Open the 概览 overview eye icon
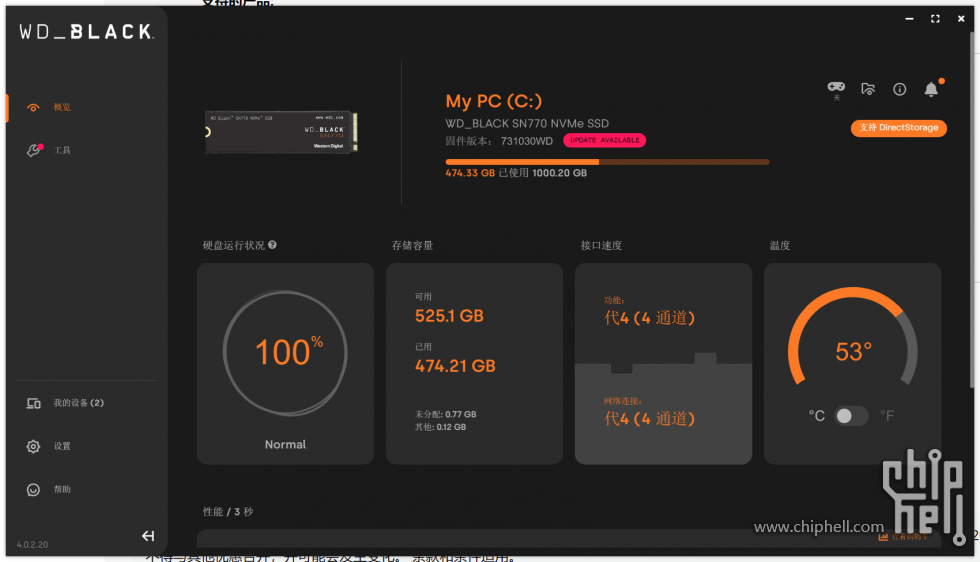 tap(33, 108)
